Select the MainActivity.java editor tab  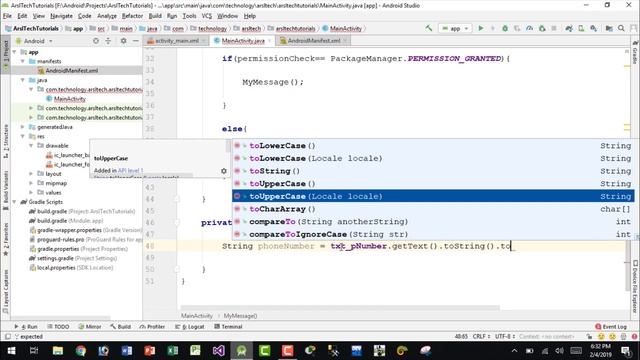point(242,41)
